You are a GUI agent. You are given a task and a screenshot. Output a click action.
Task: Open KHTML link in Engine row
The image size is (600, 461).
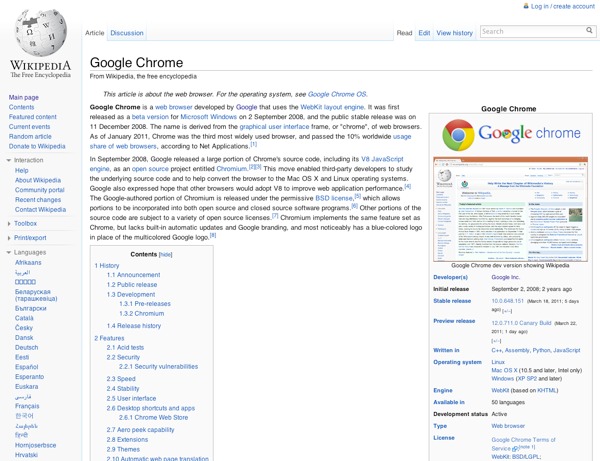point(546,391)
